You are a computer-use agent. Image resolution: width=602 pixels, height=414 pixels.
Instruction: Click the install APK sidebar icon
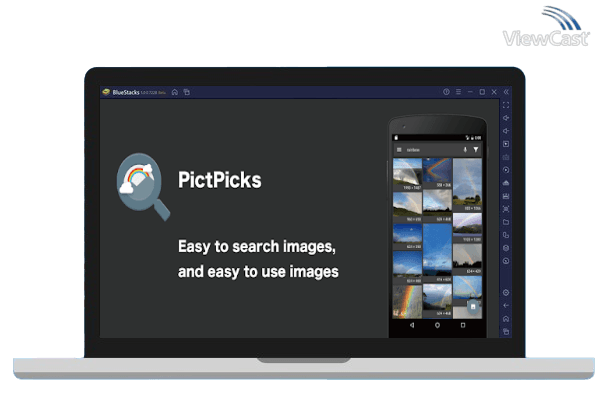pos(506,183)
